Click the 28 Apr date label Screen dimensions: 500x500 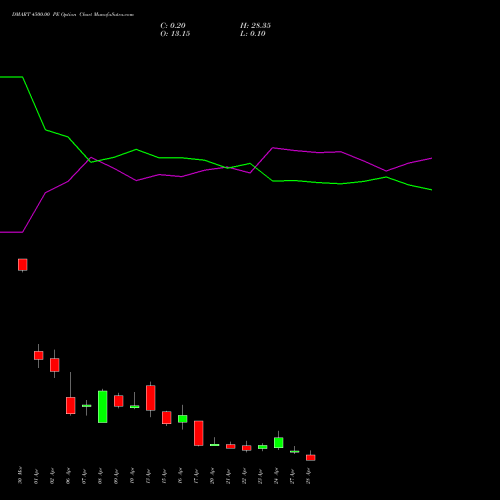tap(308, 476)
